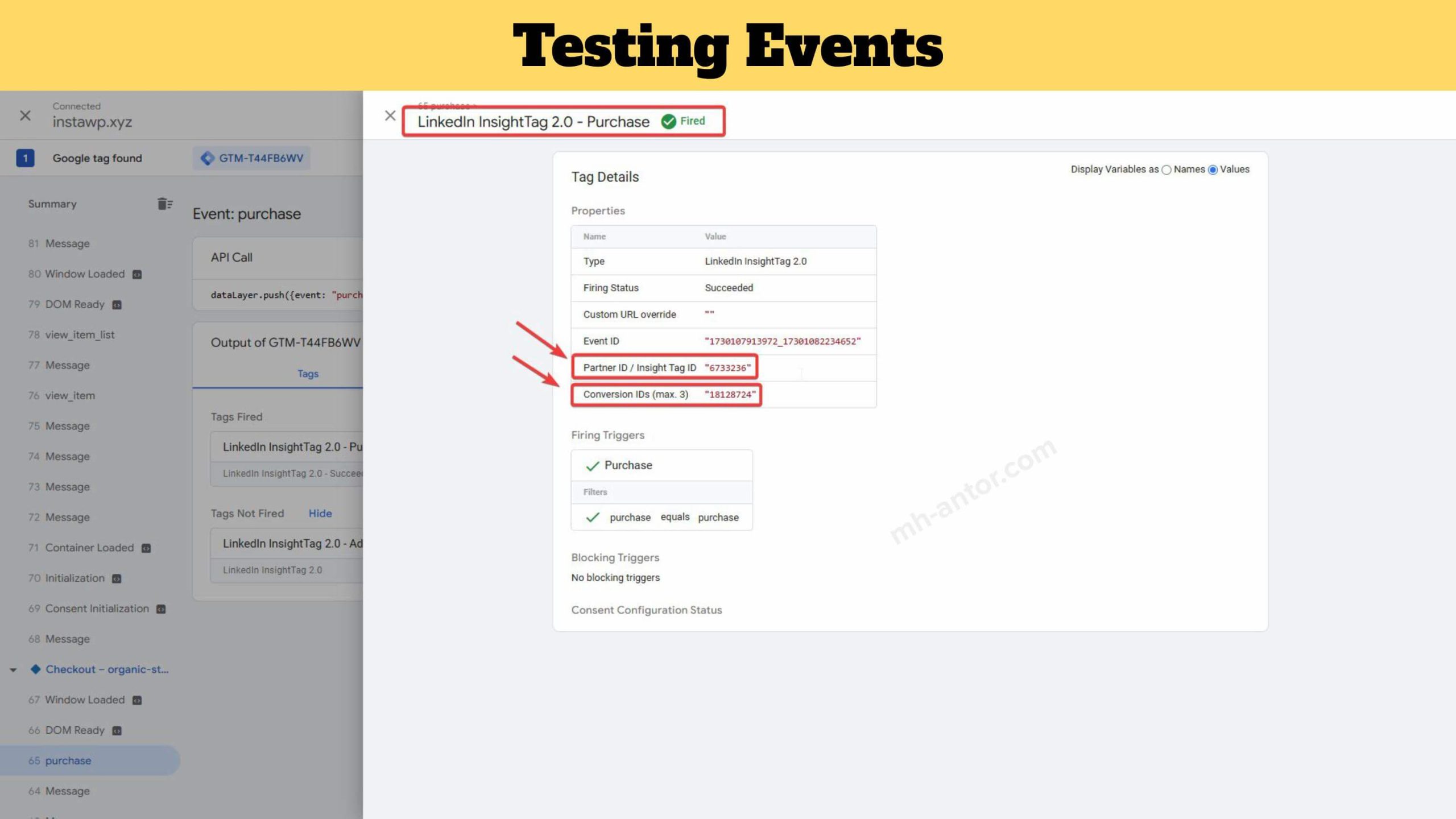Select event 65 purchase
This screenshot has height=819, width=1456.
[x=90, y=760]
